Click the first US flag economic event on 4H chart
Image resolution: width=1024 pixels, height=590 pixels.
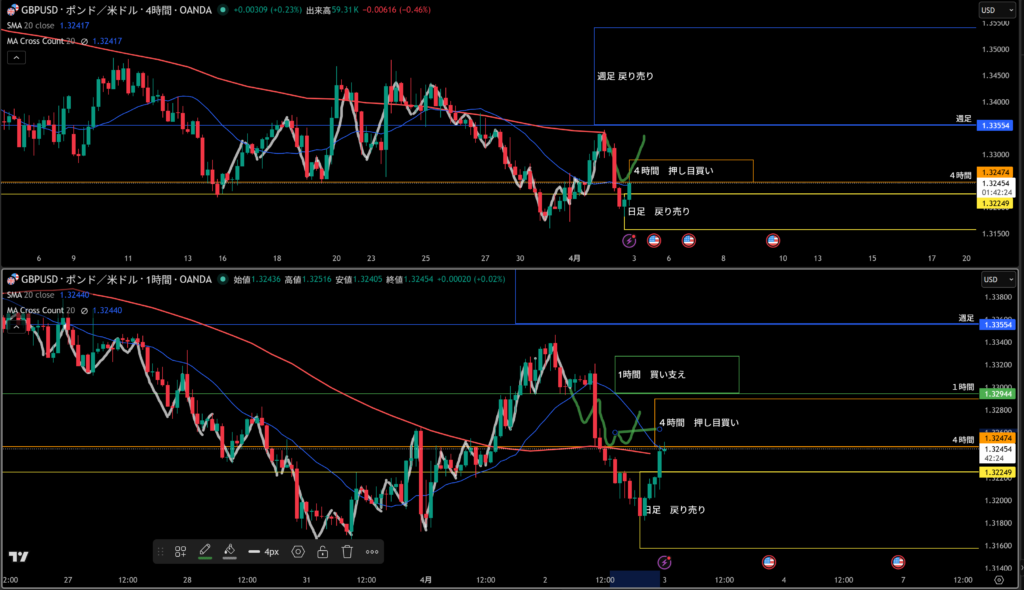click(x=654, y=240)
